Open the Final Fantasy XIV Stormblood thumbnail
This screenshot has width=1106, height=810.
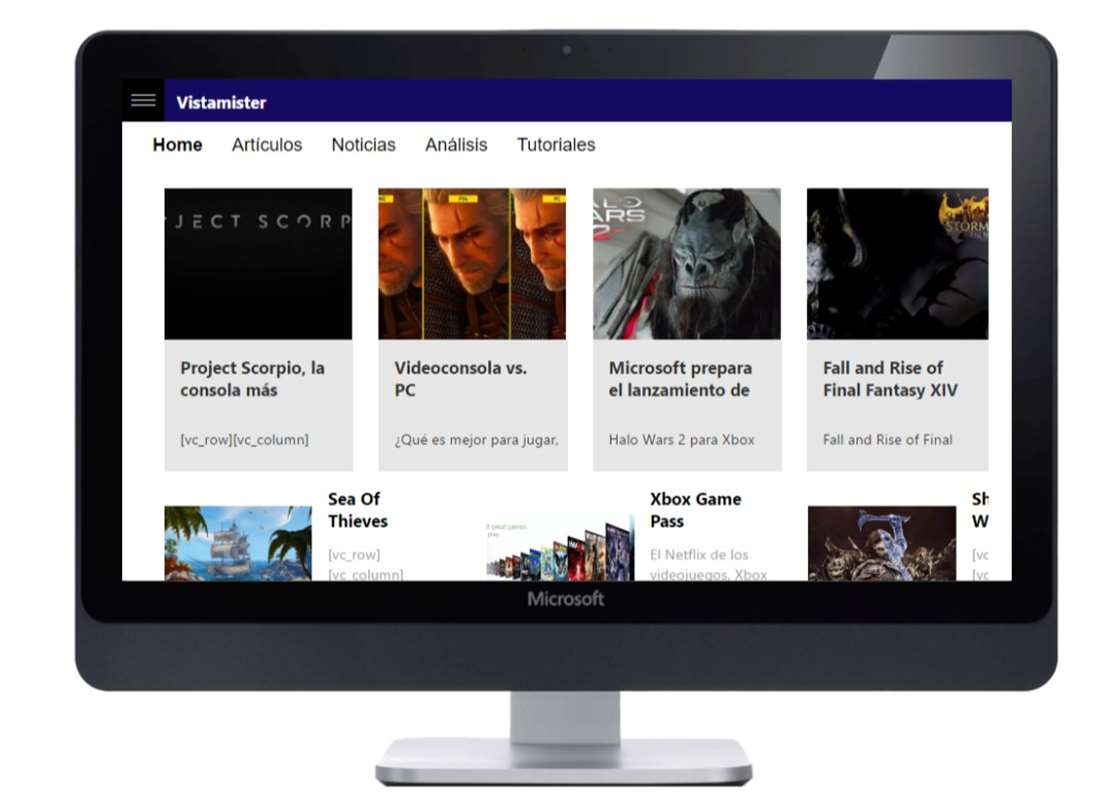pos(897,264)
